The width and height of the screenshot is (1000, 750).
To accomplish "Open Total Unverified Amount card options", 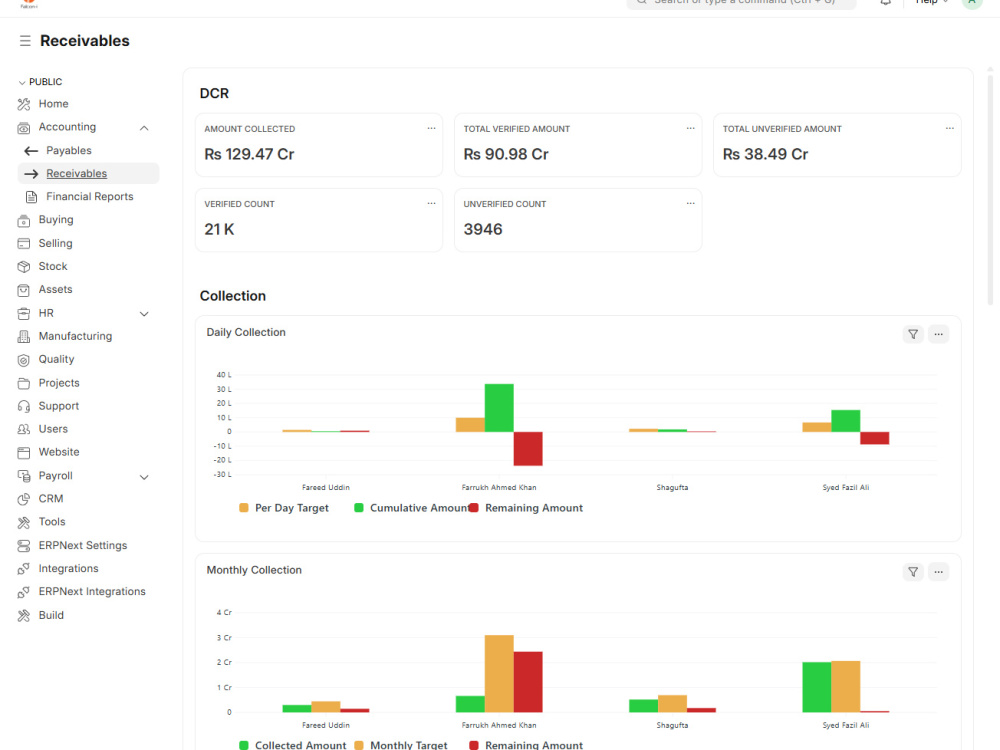I will click(x=950, y=128).
